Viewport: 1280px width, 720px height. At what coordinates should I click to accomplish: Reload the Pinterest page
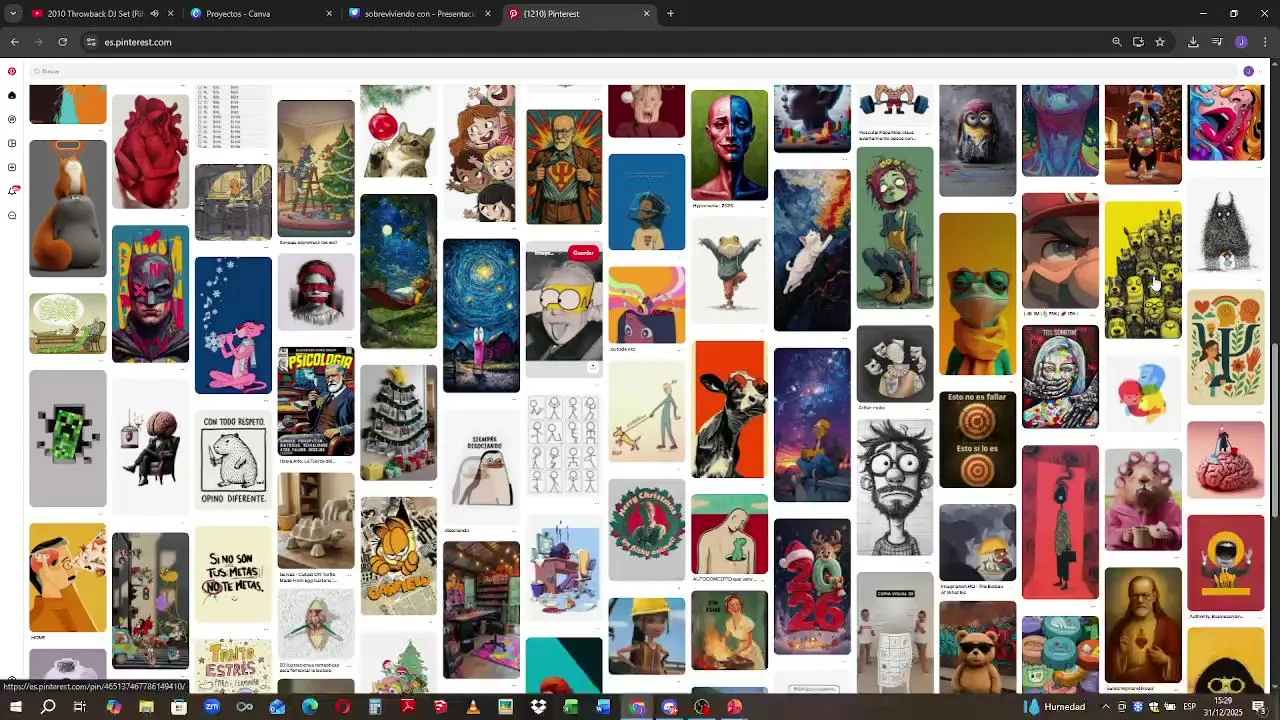pos(62,42)
